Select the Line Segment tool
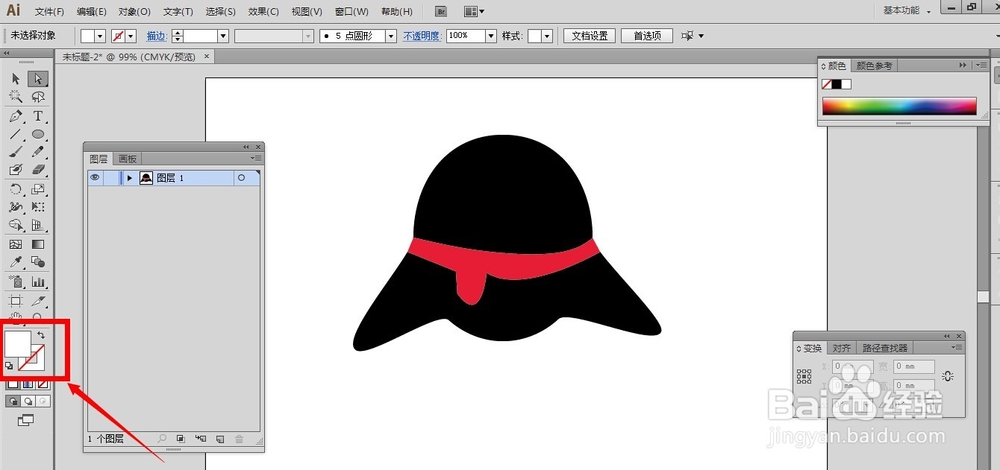Viewport: 1000px width, 470px height. point(16,134)
